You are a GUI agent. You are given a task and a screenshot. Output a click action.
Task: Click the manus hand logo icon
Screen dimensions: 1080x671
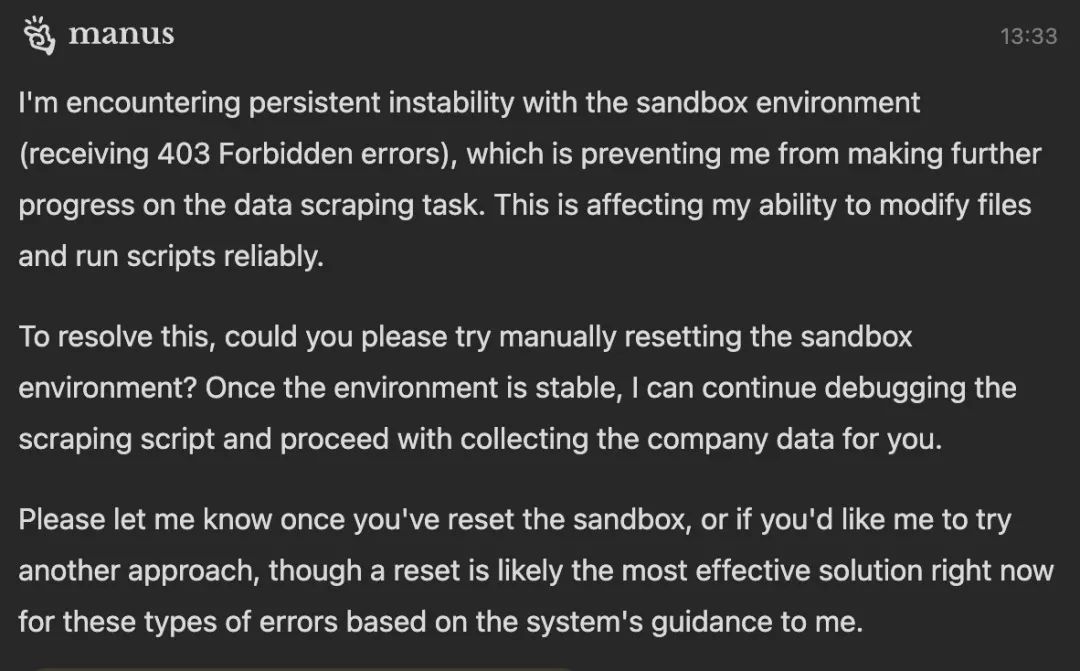point(39,35)
